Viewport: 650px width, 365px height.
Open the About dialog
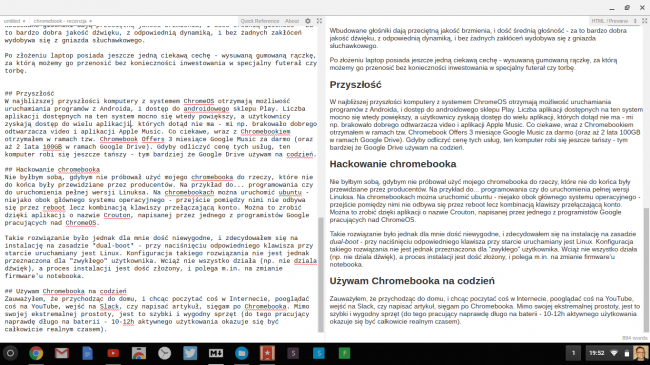[292, 21]
